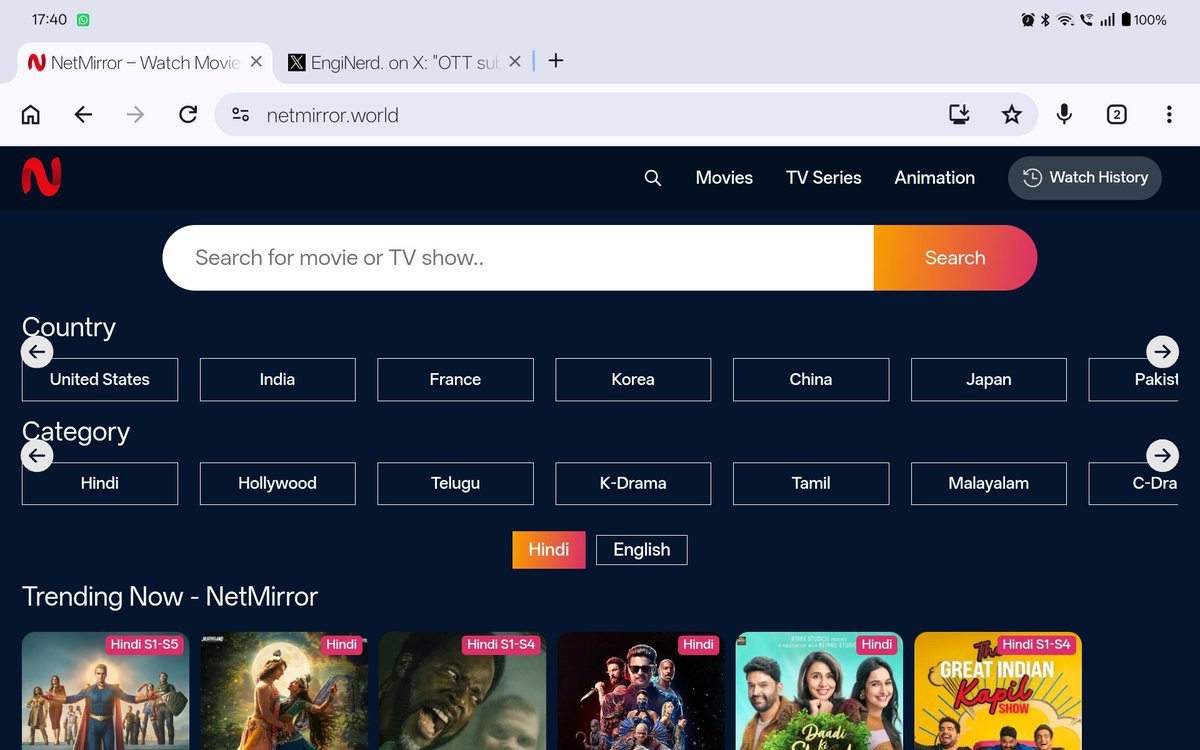
Task: Click the install app icon in address bar
Action: tap(960, 115)
